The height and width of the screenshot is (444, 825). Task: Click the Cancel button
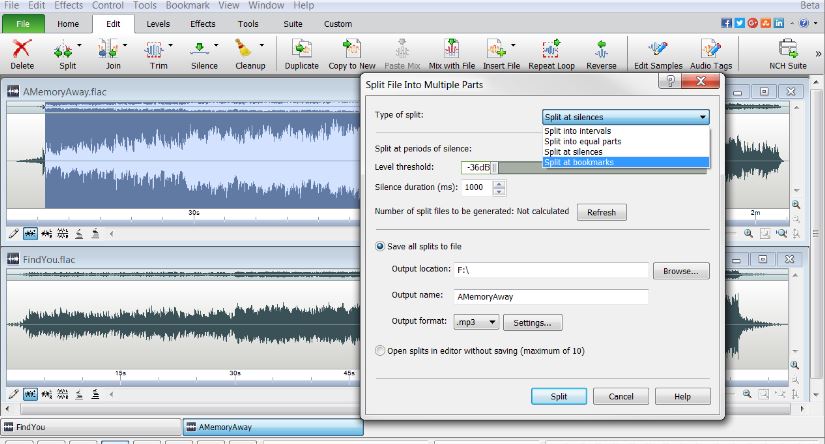[621, 396]
